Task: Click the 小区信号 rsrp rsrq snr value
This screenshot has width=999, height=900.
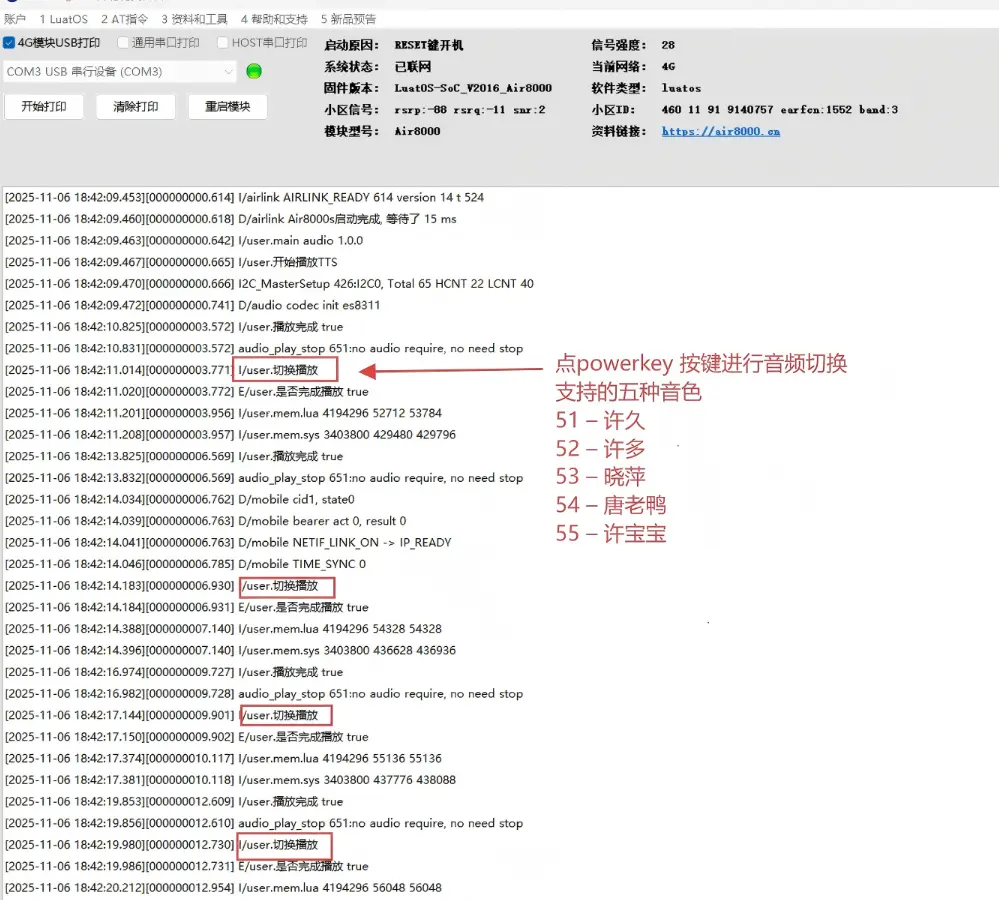Action: [x=470, y=110]
